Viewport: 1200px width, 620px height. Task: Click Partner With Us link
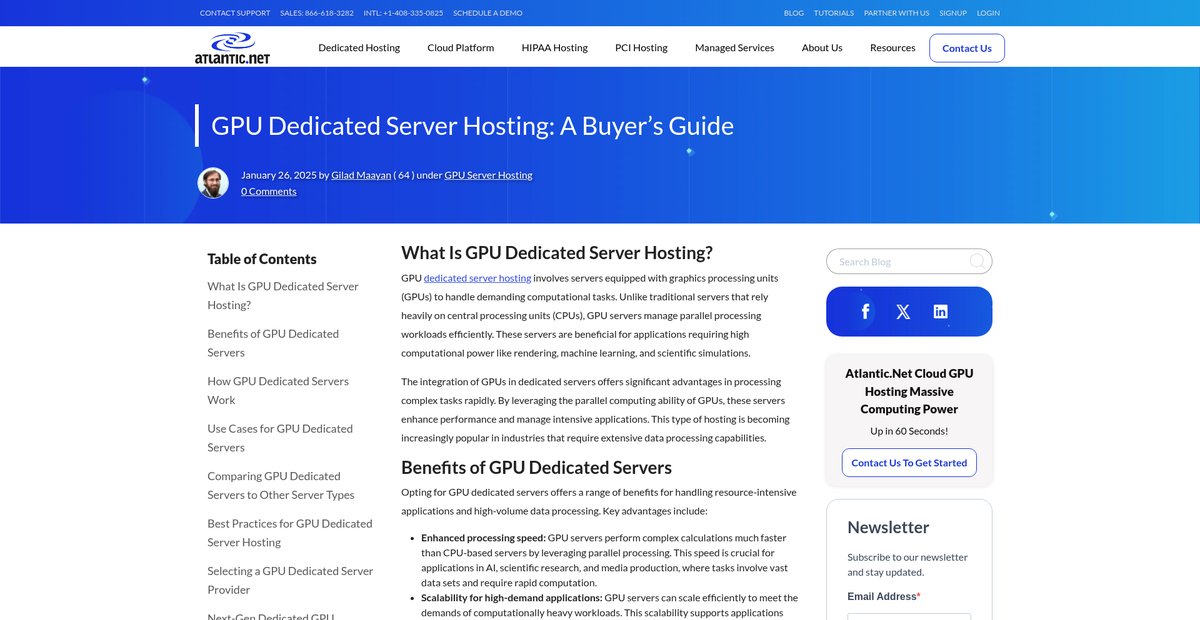click(x=897, y=13)
